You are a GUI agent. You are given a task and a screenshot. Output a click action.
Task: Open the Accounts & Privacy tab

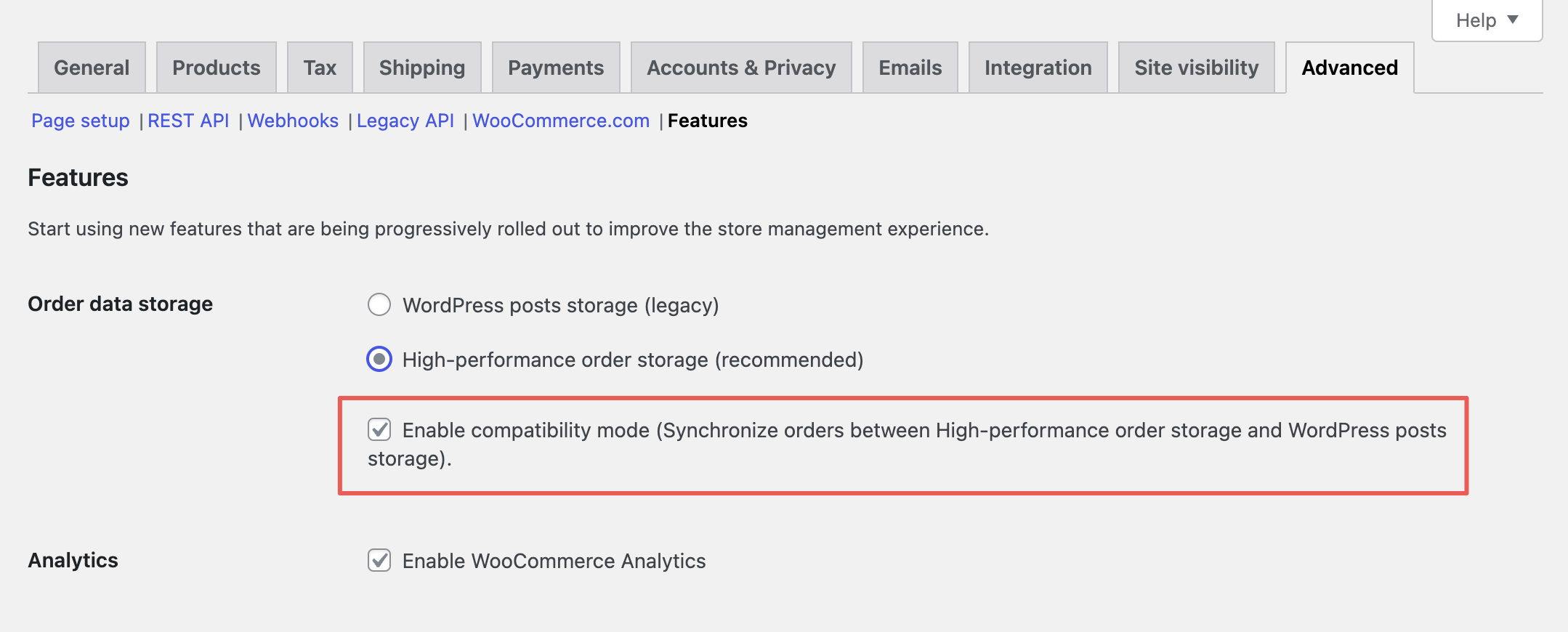click(740, 67)
